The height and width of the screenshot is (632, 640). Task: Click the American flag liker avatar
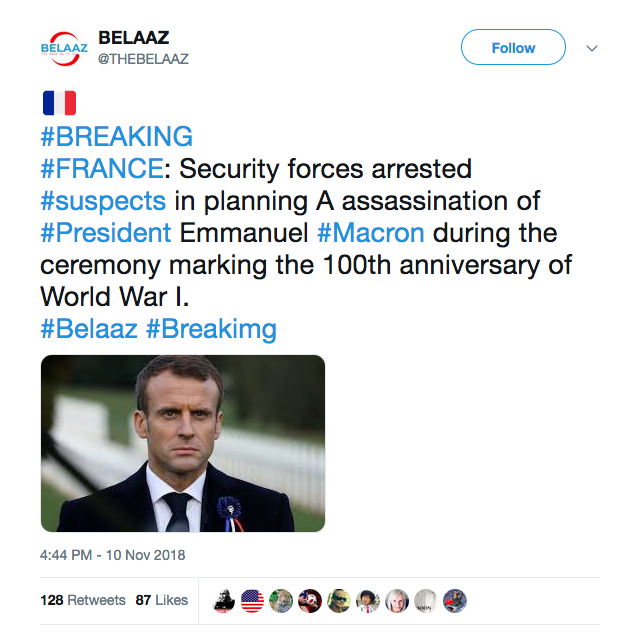[252, 600]
